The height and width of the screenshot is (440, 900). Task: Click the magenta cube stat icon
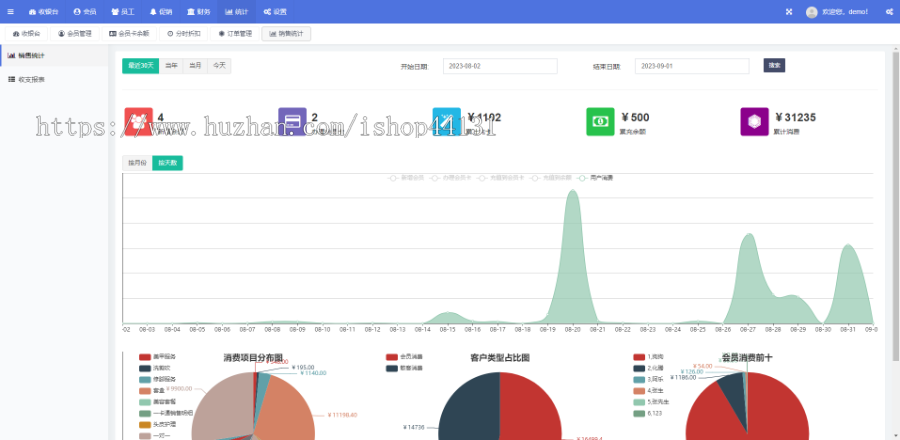754,122
